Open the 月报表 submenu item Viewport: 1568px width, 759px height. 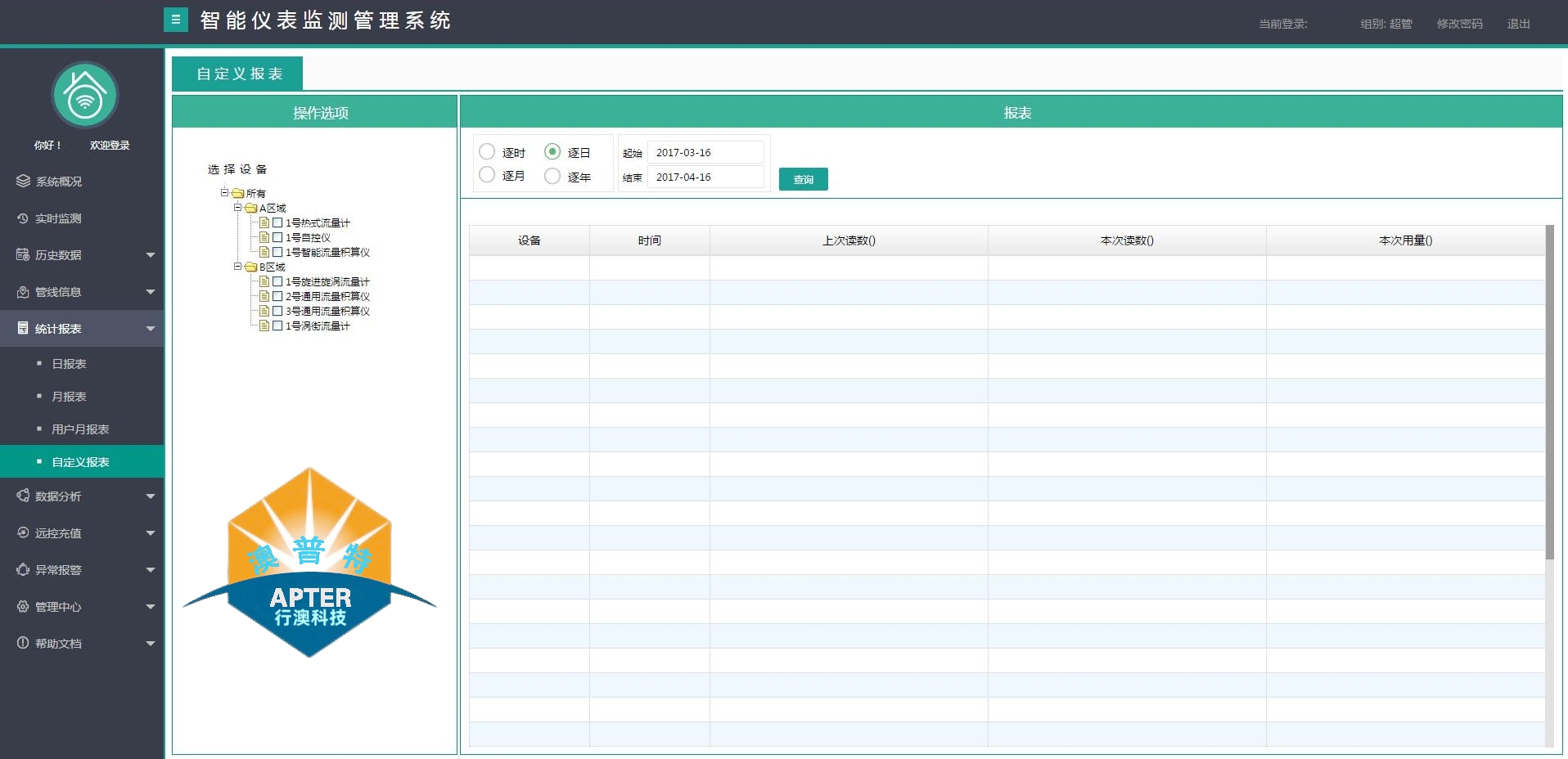pyautogui.click(x=82, y=396)
